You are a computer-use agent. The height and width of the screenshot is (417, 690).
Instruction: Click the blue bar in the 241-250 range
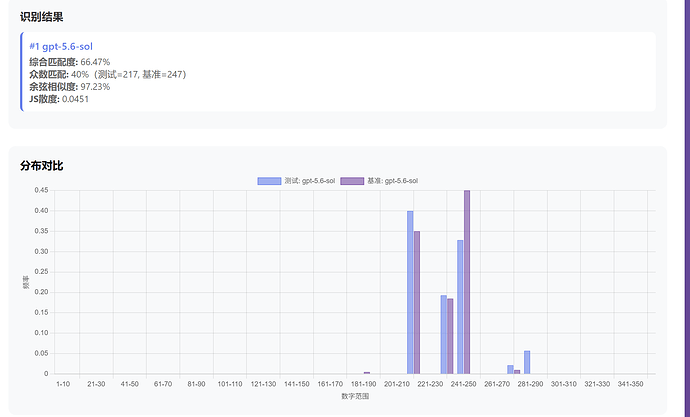(x=460, y=307)
